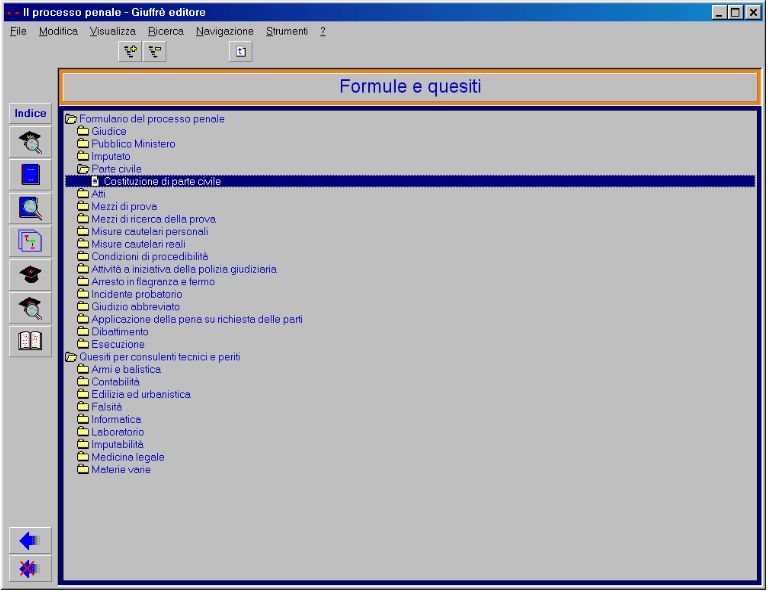This screenshot has width=768, height=591.
Task: Expand the Imputato folder
Action: coord(104,157)
